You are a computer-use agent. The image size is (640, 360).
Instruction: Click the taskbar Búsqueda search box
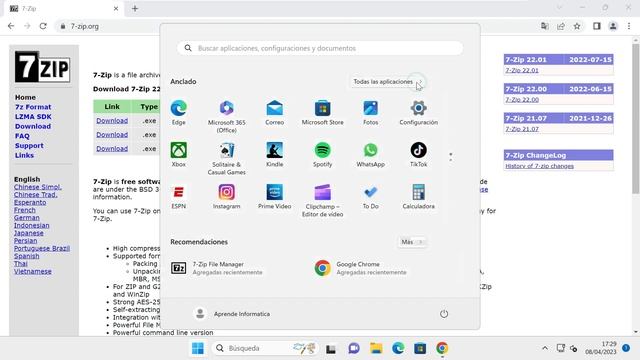tap(265, 348)
